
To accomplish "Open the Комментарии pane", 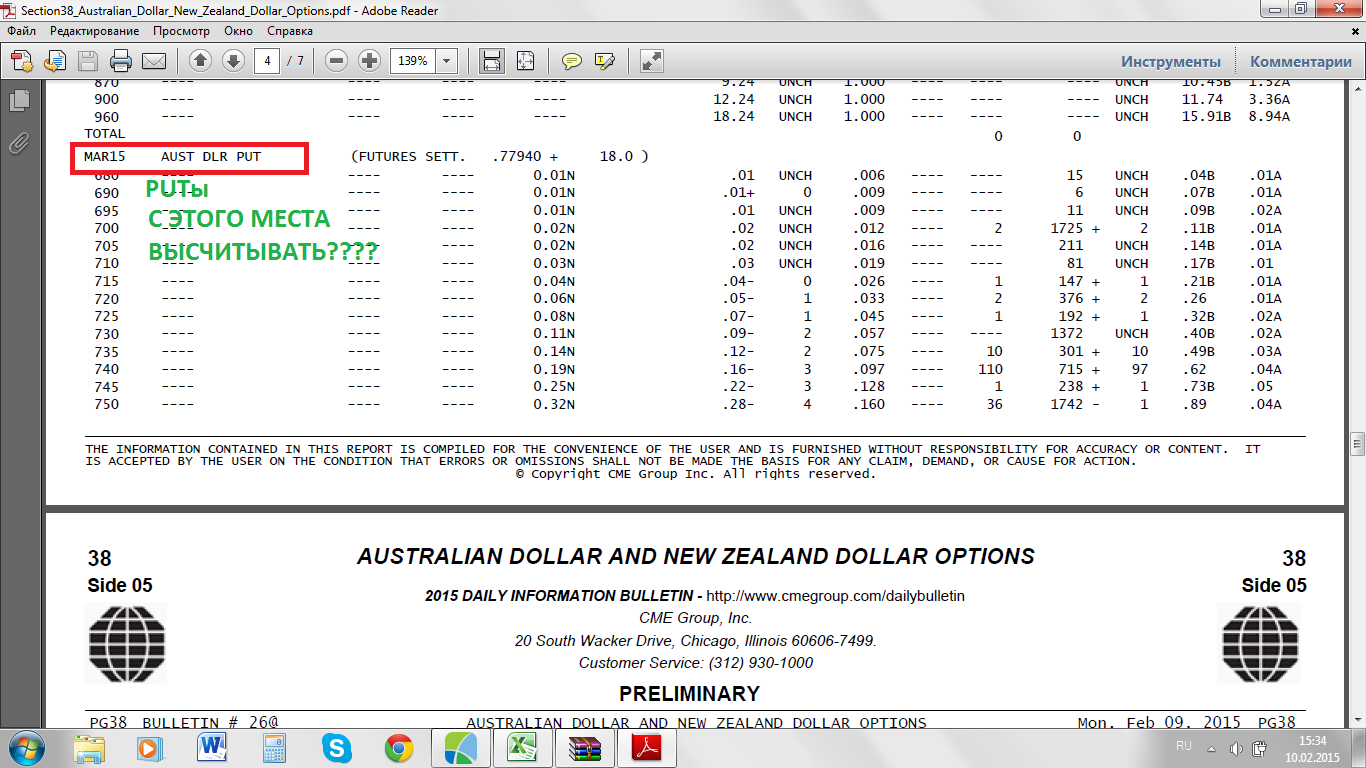I will pyautogui.click(x=1301, y=61).
